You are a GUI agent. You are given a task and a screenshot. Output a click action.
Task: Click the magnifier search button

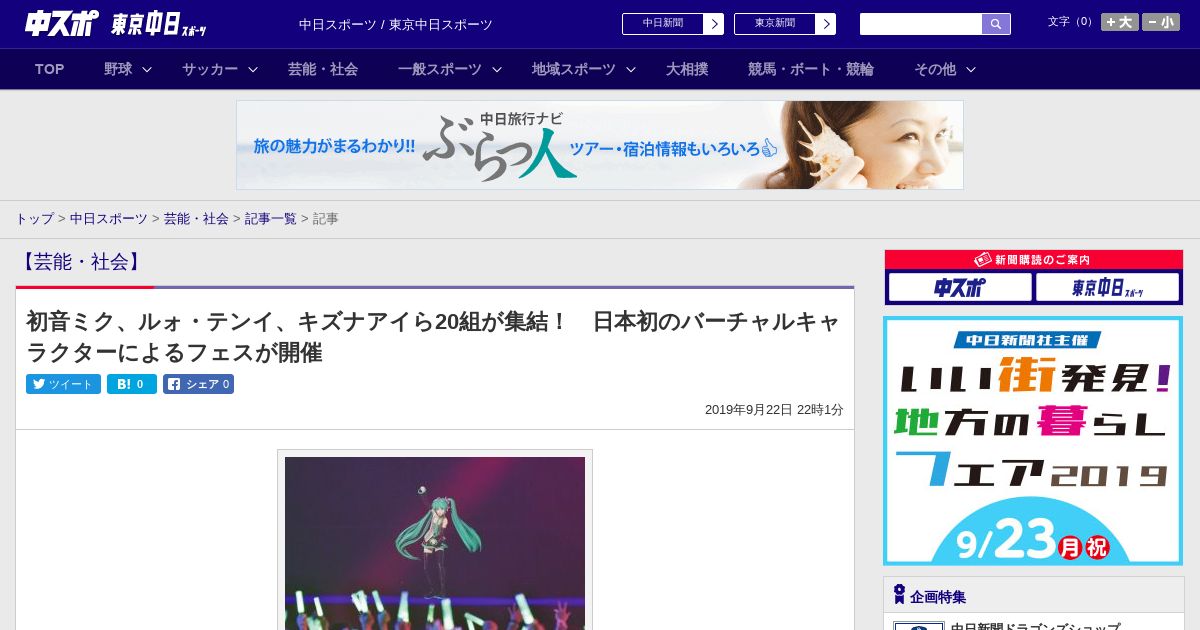(996, 24)
